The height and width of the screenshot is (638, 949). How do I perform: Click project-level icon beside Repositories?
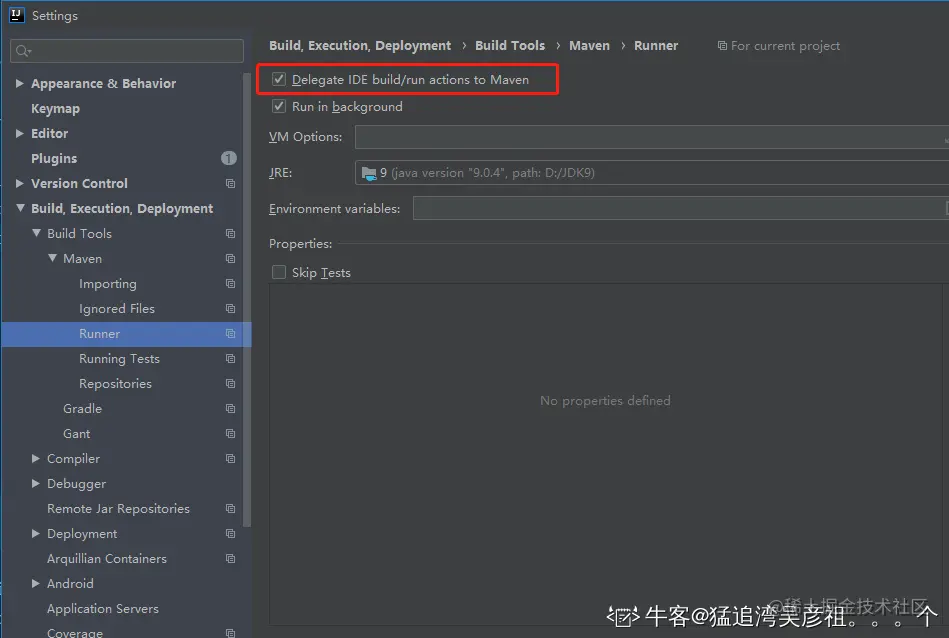[x=230, y=384]
